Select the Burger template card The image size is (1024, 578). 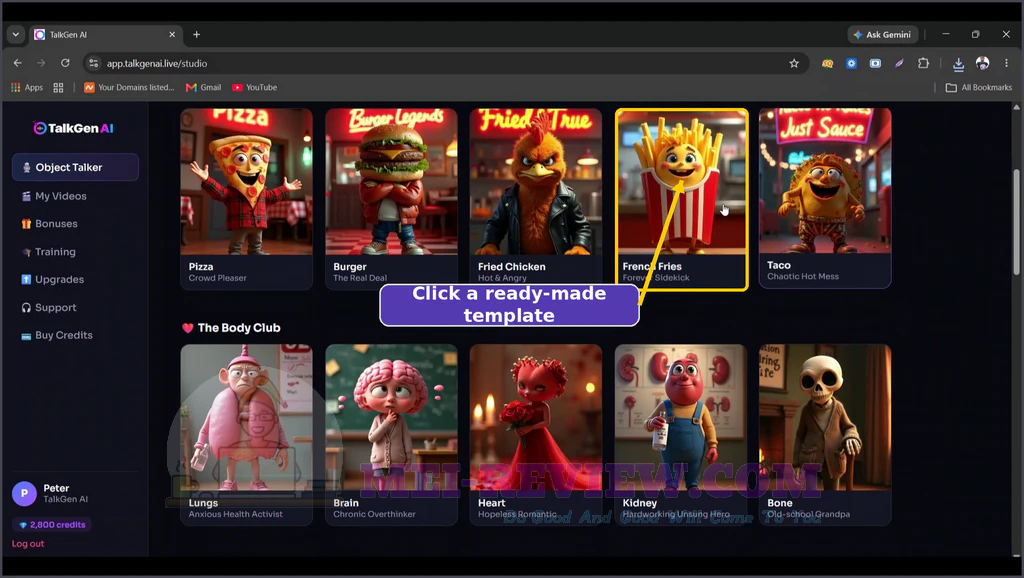(x=391, y=199)
